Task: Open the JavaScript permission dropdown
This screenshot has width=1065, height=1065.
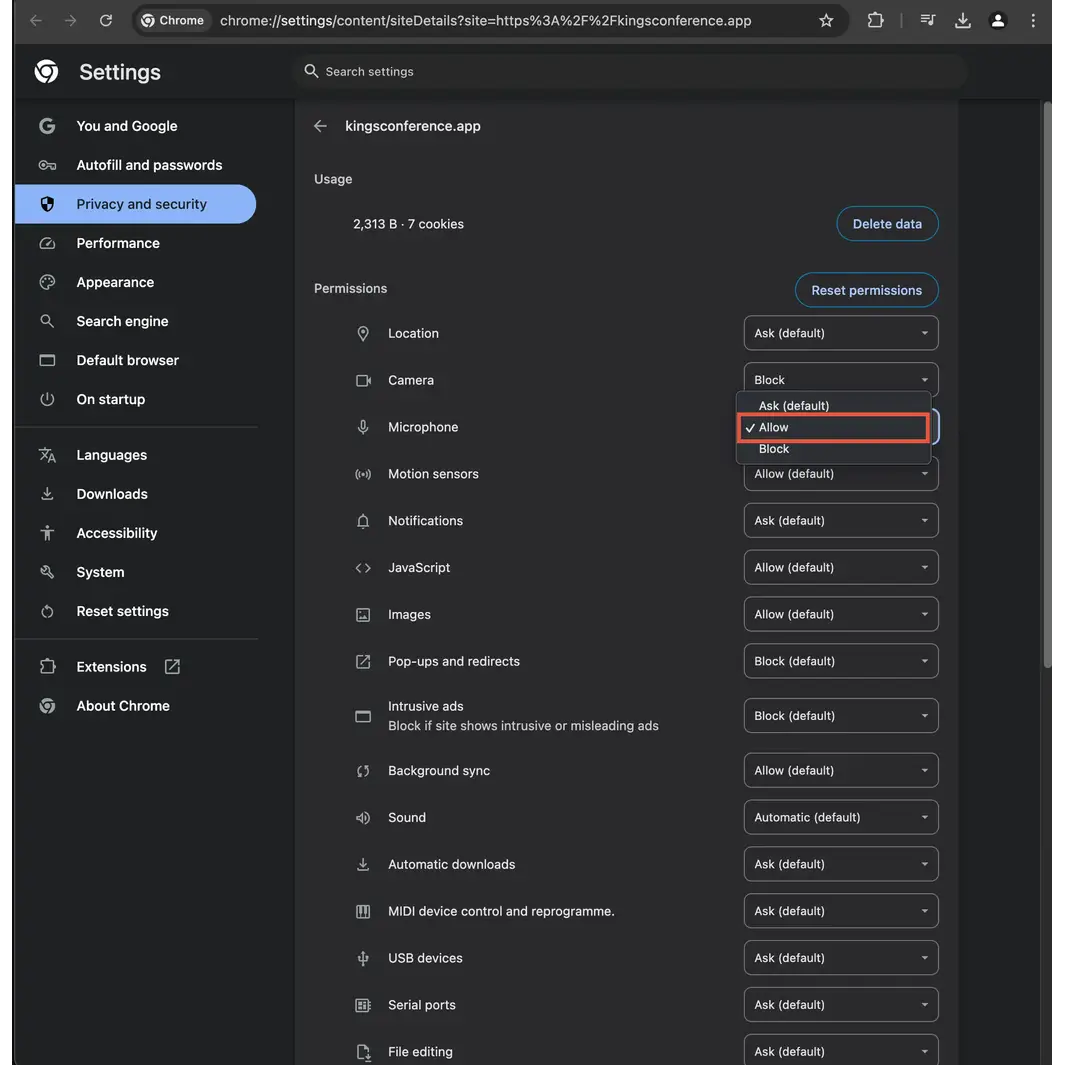Action: coord(841,567)
